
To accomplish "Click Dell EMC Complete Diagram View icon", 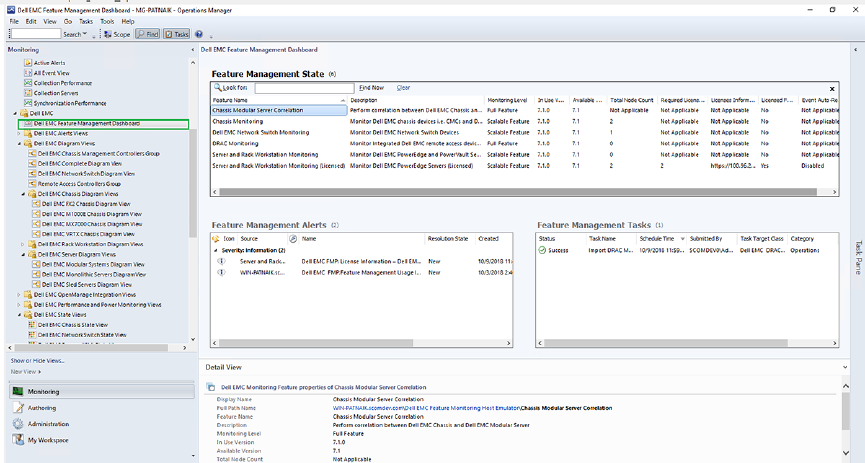I will pyautogui.click(x=32, y=163).
